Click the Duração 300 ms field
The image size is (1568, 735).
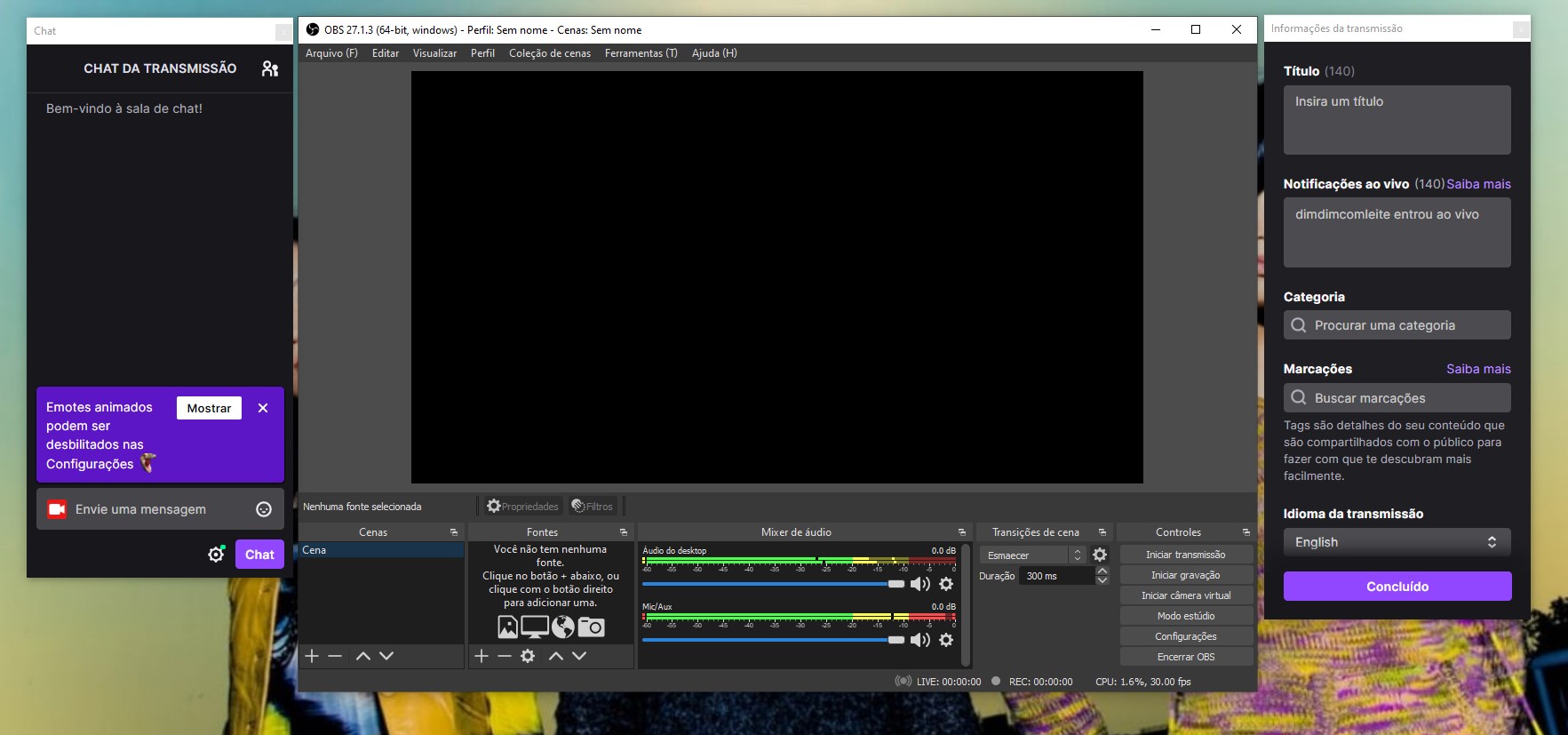click(x=1057, y=576)
